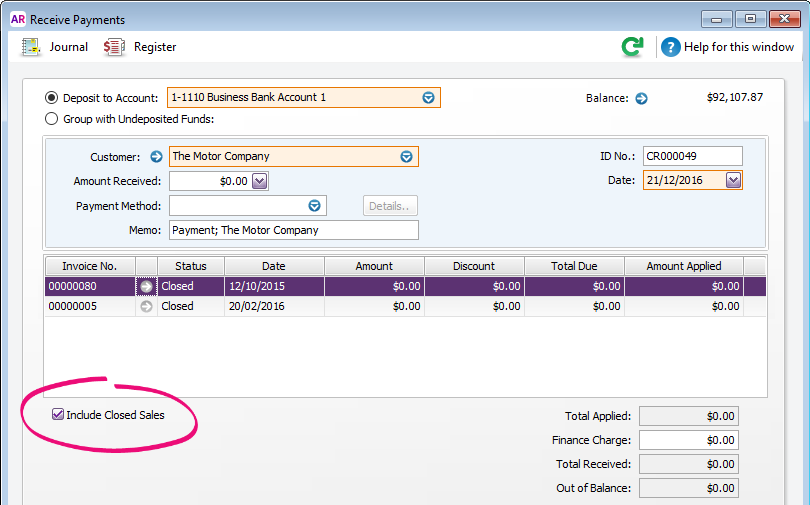Screen dimensions: 810x505
Task: Select Group with Undeposited Funds option
Action: click(x=52, y=119)
